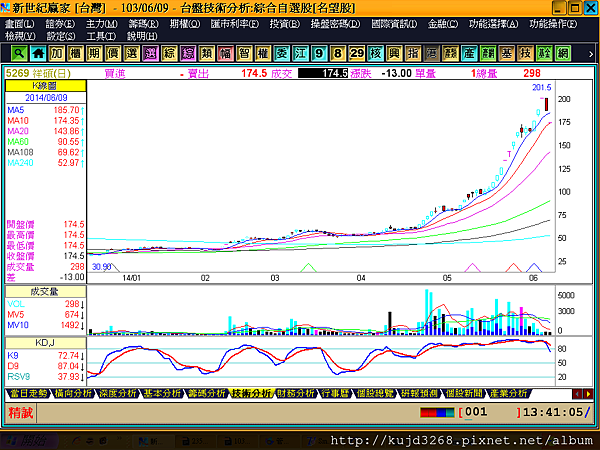Click the 權 toolbar icon

coord(263,53)
